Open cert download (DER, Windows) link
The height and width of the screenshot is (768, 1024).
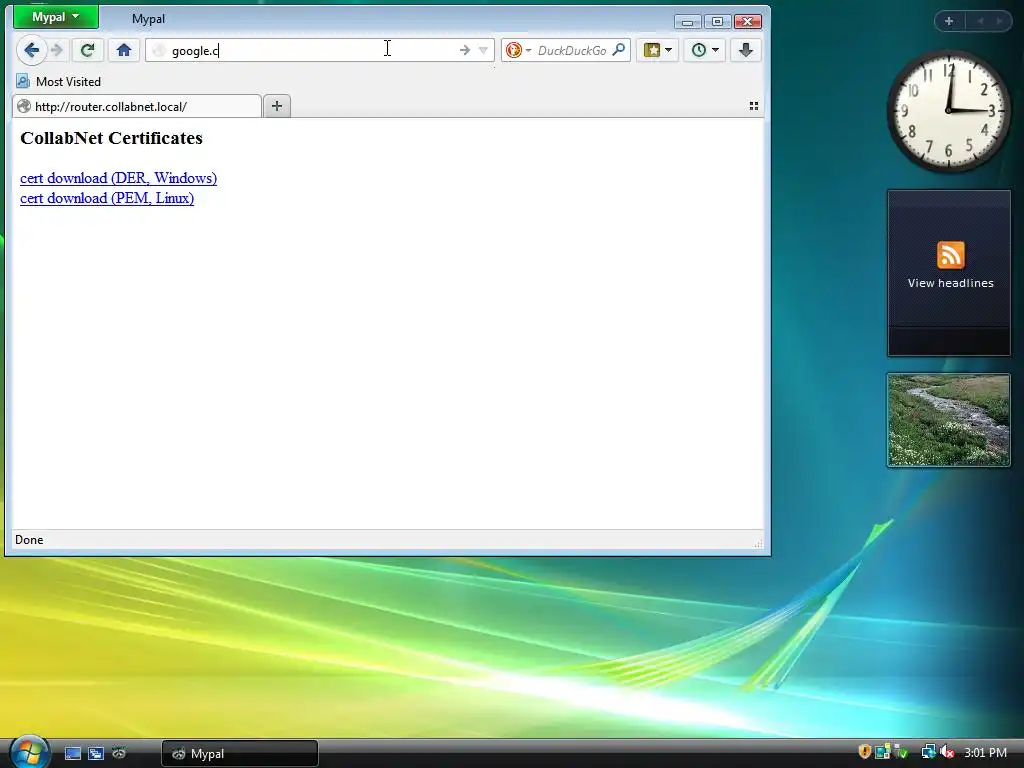pyautogui.click(x=118, y=178)
